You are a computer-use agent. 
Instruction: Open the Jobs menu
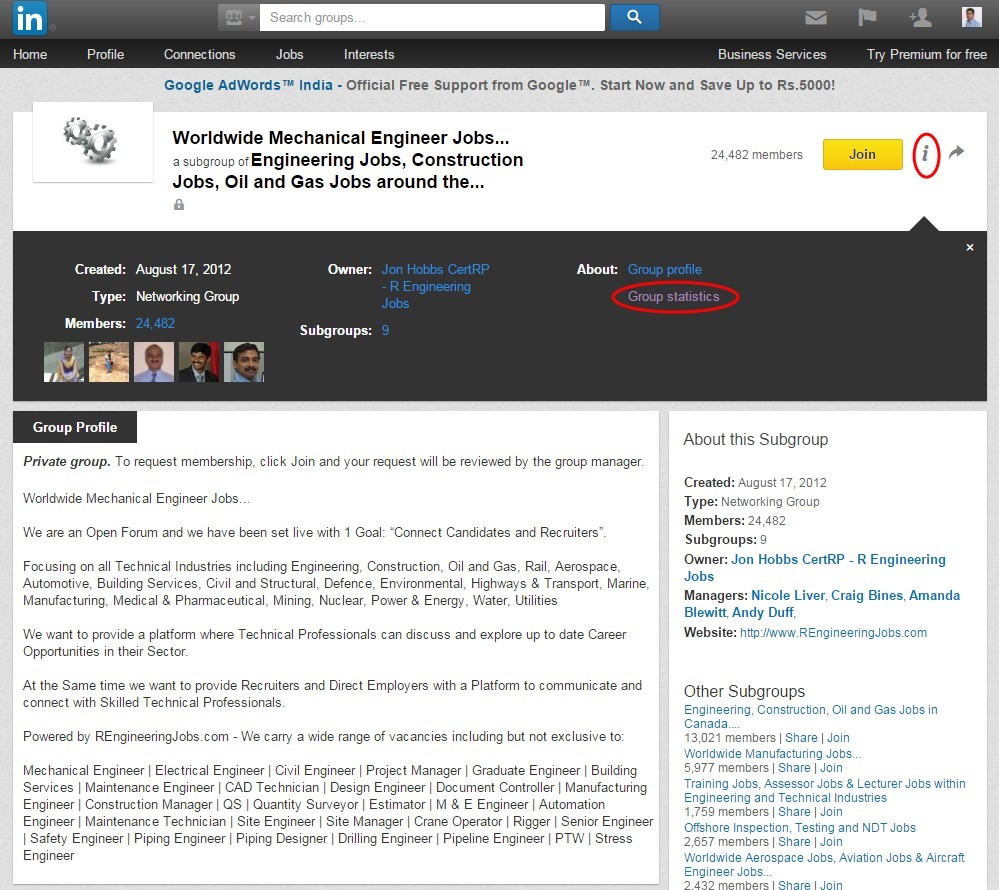point(289,55)
